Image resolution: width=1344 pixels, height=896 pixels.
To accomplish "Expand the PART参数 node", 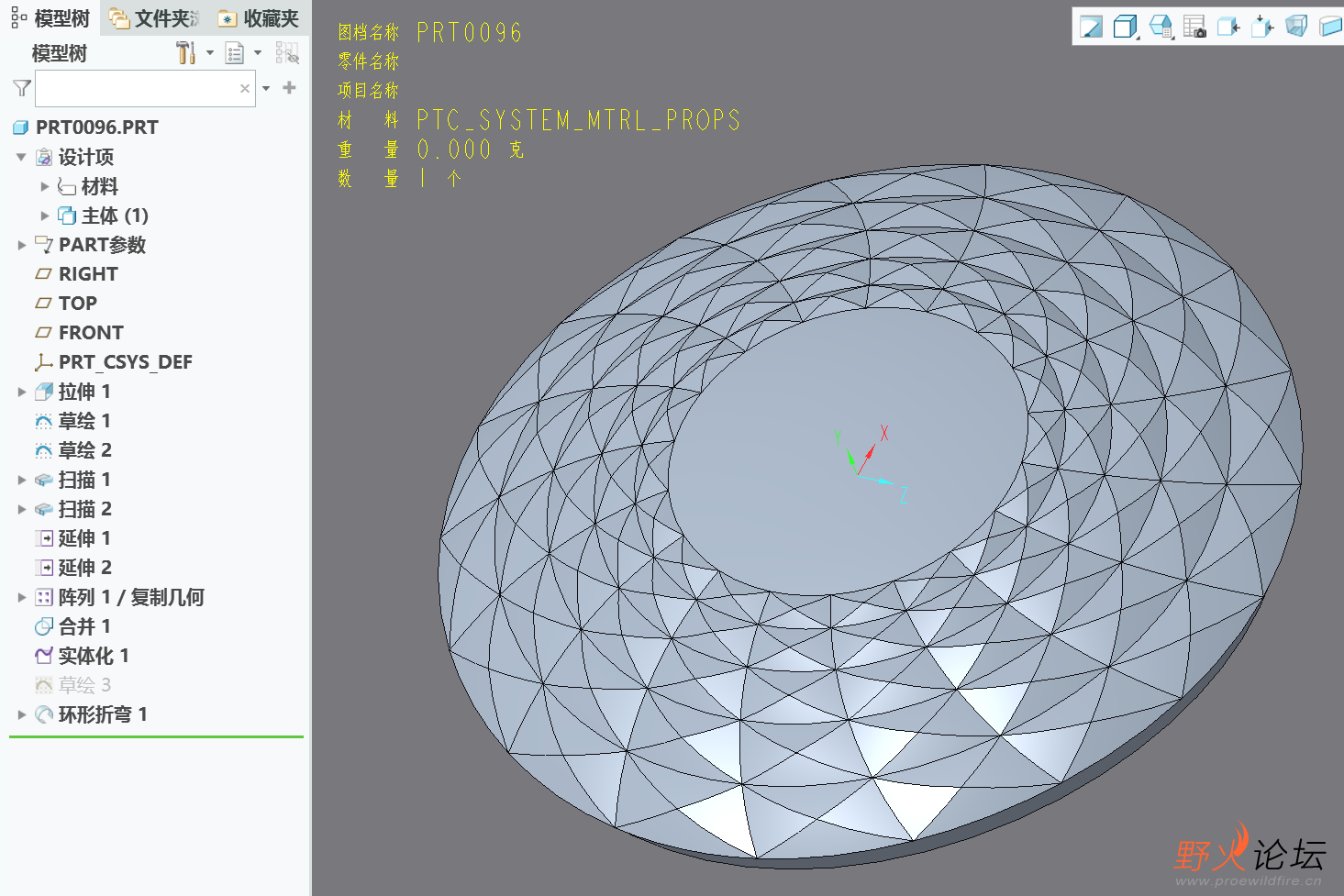I will 22,245.
